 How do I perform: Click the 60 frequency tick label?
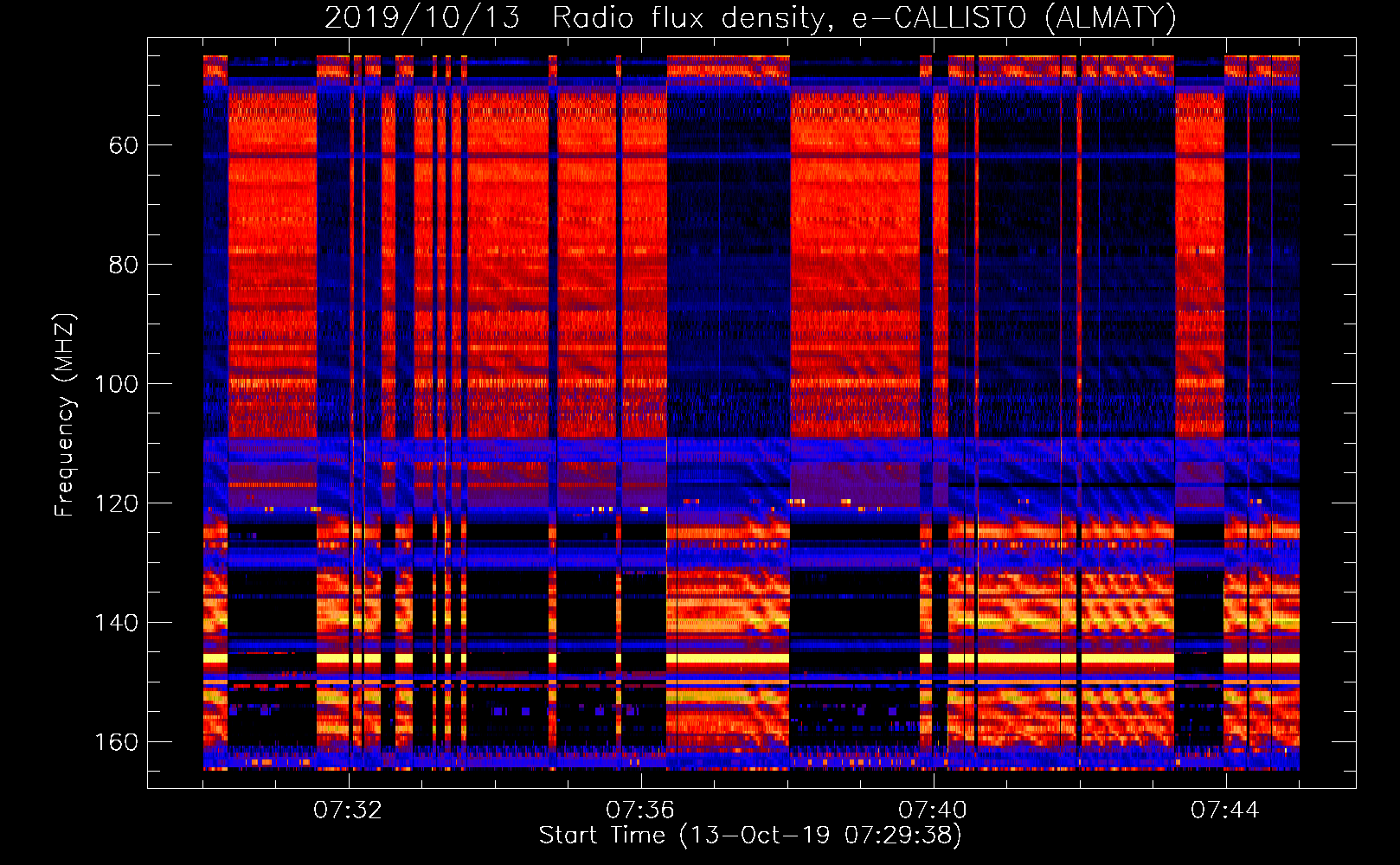click(x=124, y=145)
